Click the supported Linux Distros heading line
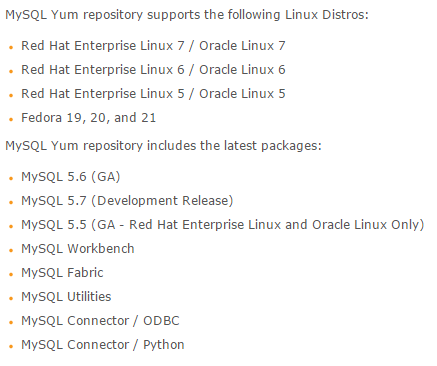The width and height of the screenshot is (437, 366). [187, 15]
